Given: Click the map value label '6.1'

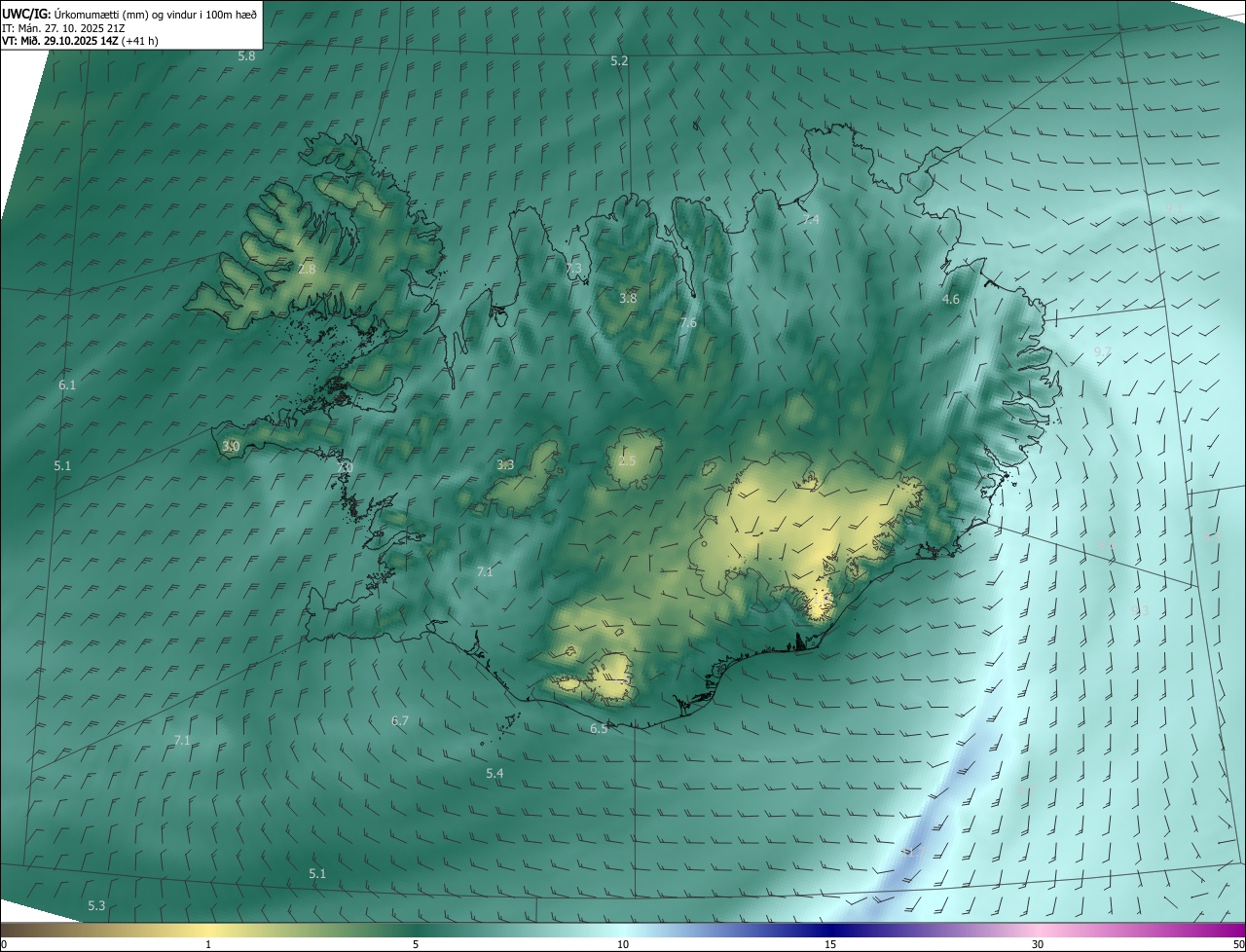Looking at the screenshot, I should point(67,385).
